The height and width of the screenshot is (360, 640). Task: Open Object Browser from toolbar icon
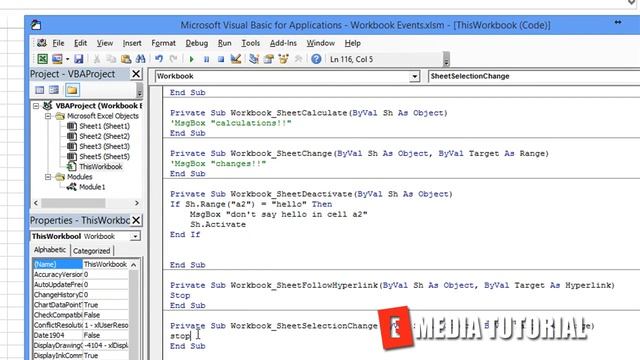click(x=283, y=59)
